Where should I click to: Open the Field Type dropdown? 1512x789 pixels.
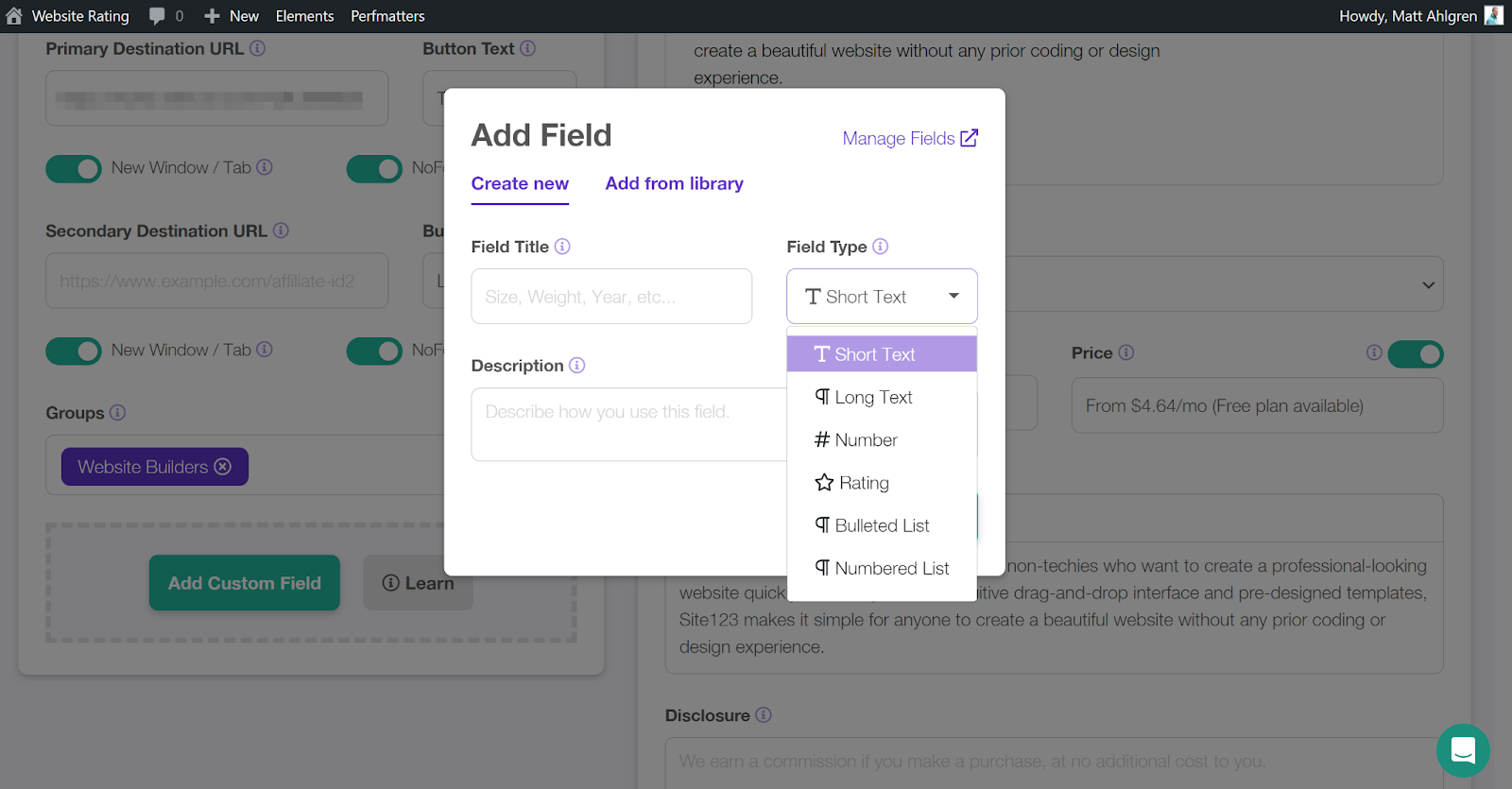882,297
